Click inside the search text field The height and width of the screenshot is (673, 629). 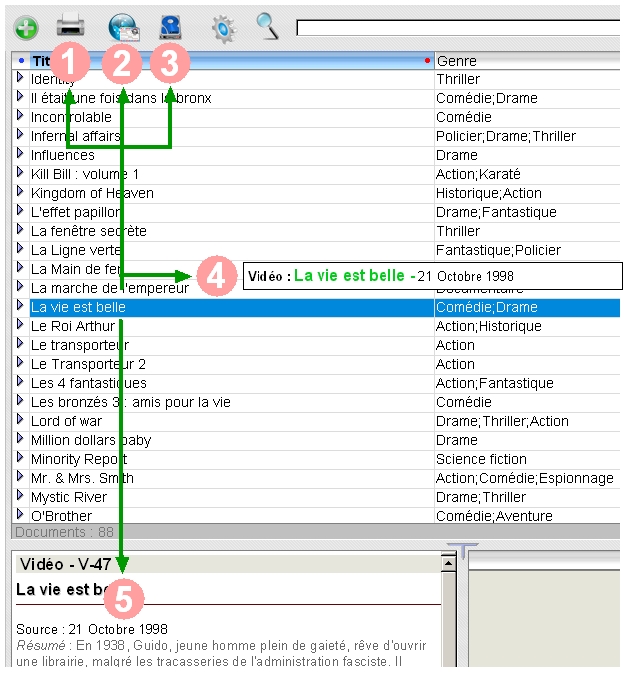(x=458, y=28)
